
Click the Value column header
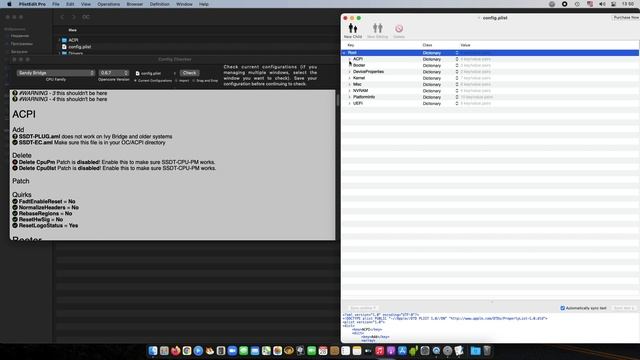pos(465,45)
